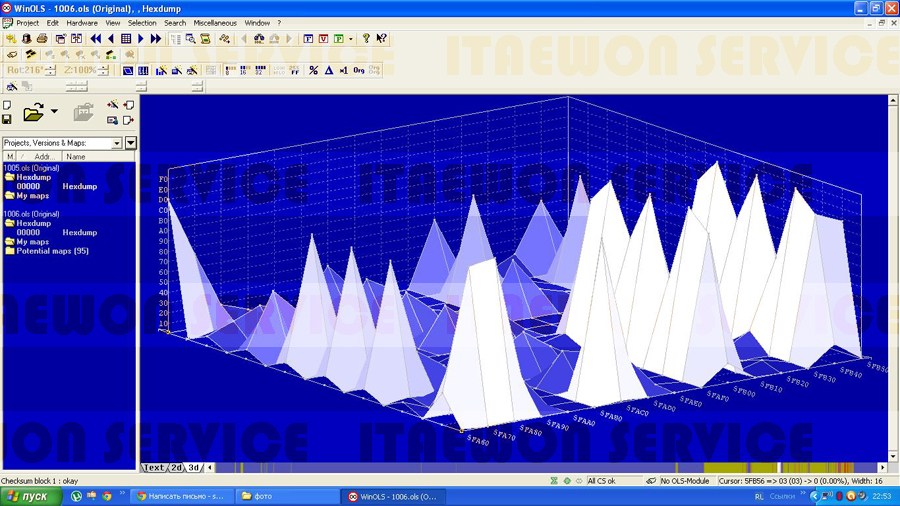This screenshot has height=506, width=900.
Task: Click the save floppy disk icon
Action: coord(7,120)
